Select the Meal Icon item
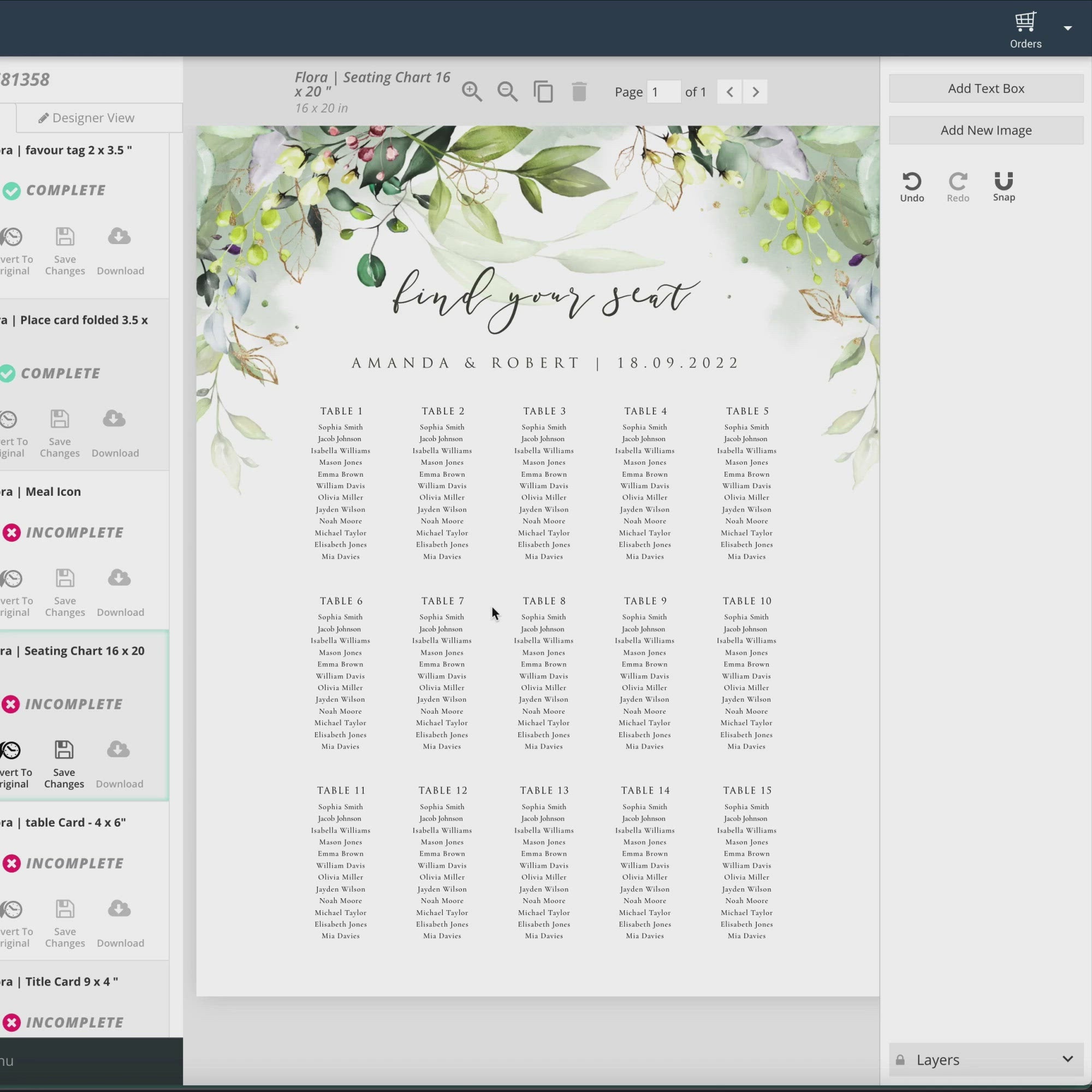 click(41, 491)
